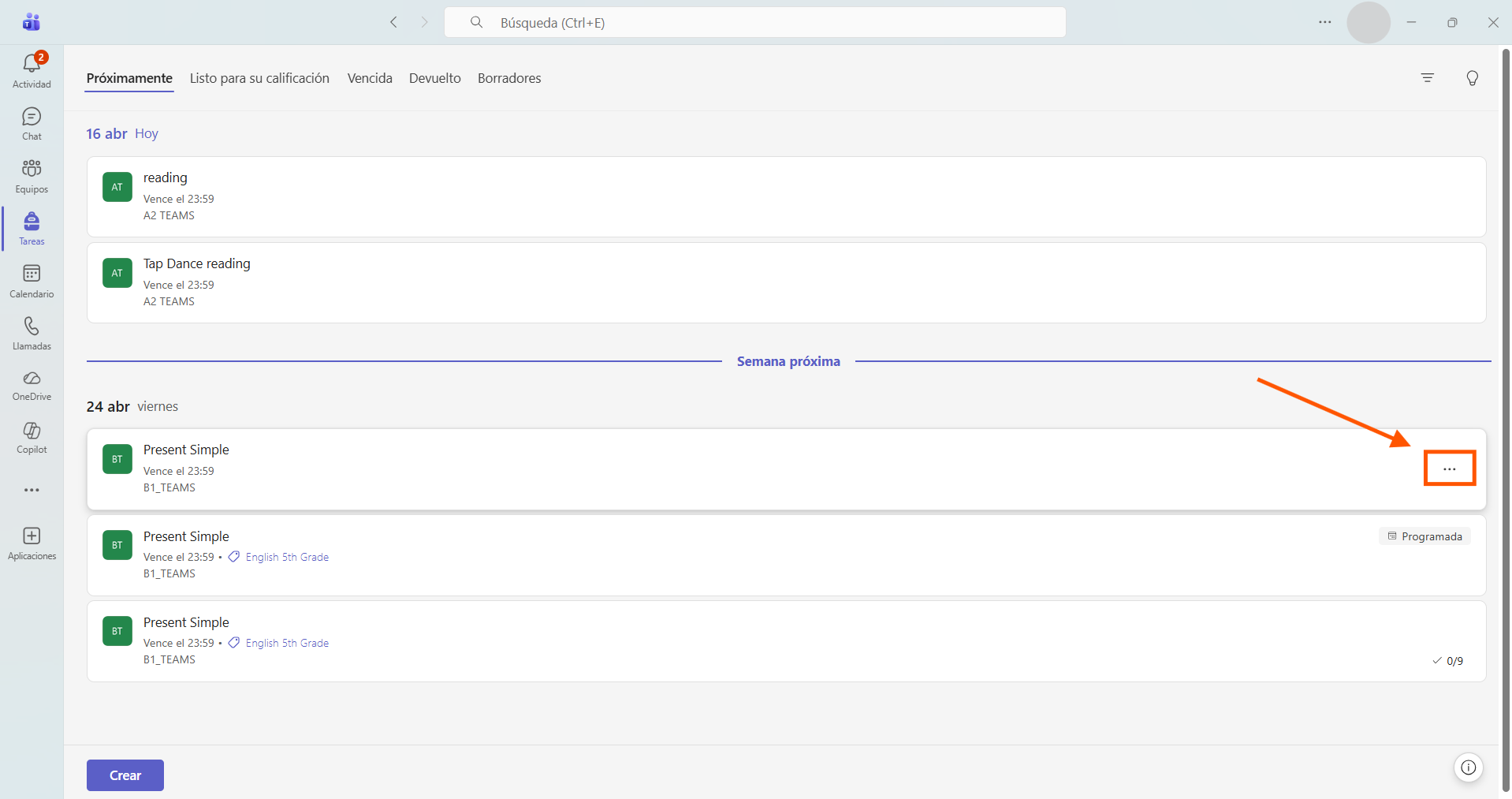Click the Crear button

coord(125,775)
